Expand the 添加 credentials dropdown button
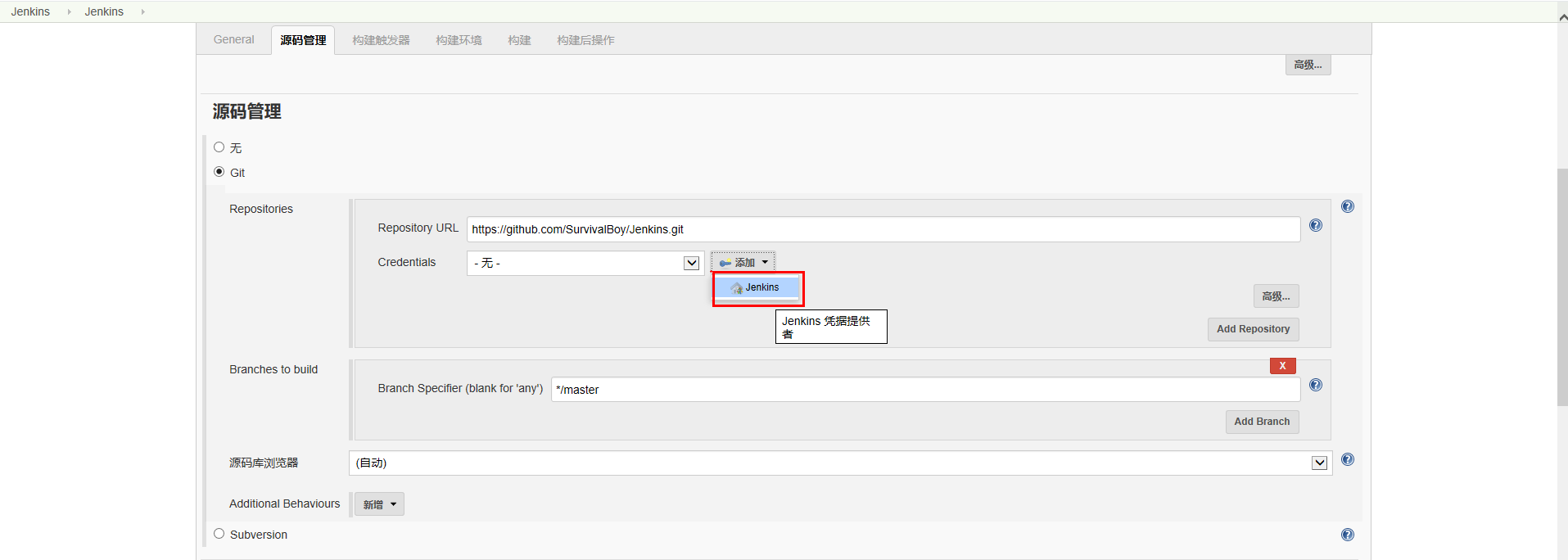 tap(743, 263)
